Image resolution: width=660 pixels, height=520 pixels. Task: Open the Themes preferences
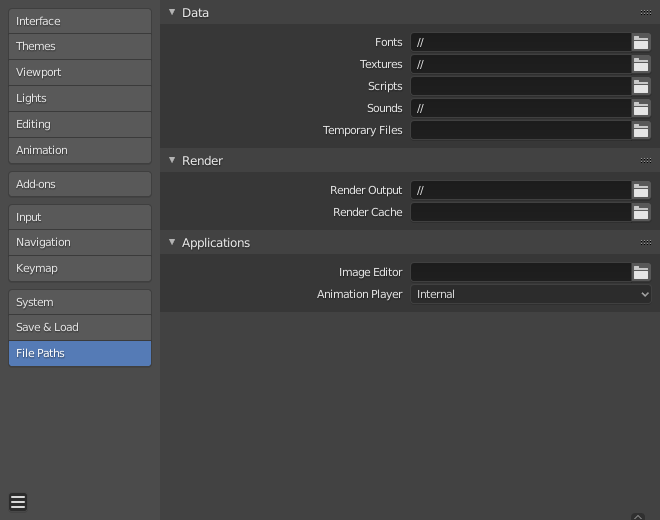(80, 46)
